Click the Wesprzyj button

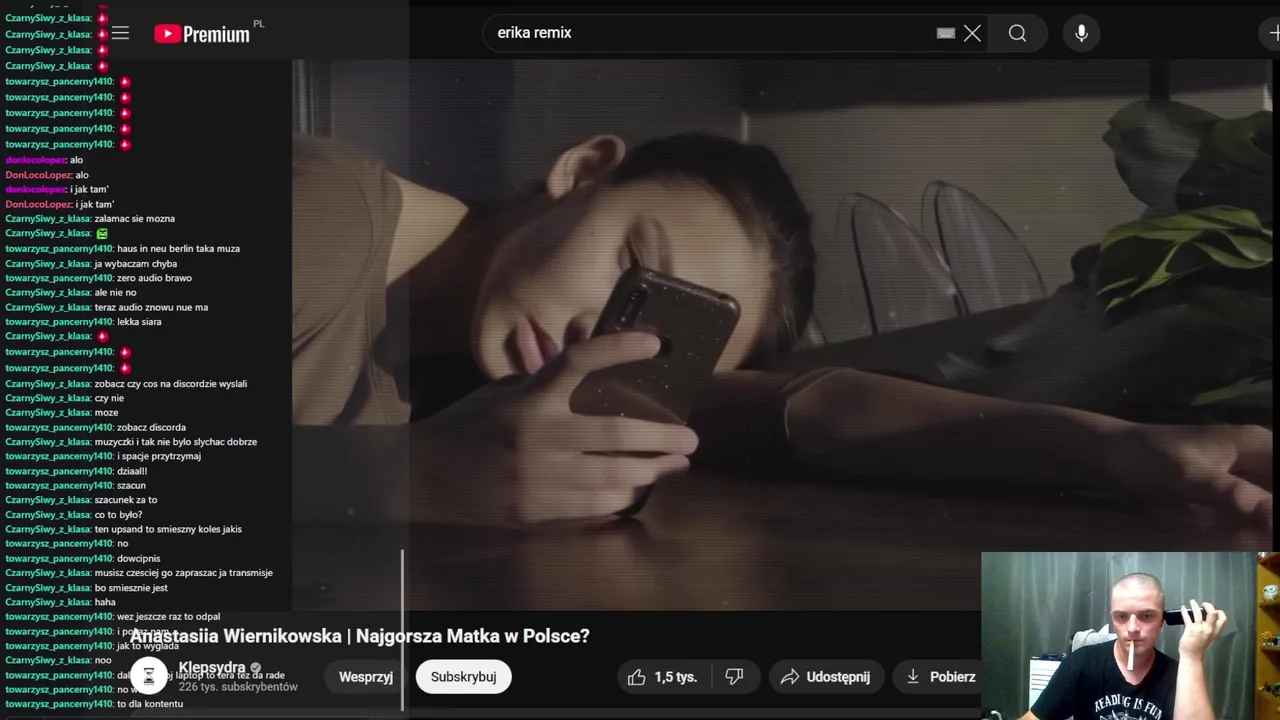click(x=366, y=677)
